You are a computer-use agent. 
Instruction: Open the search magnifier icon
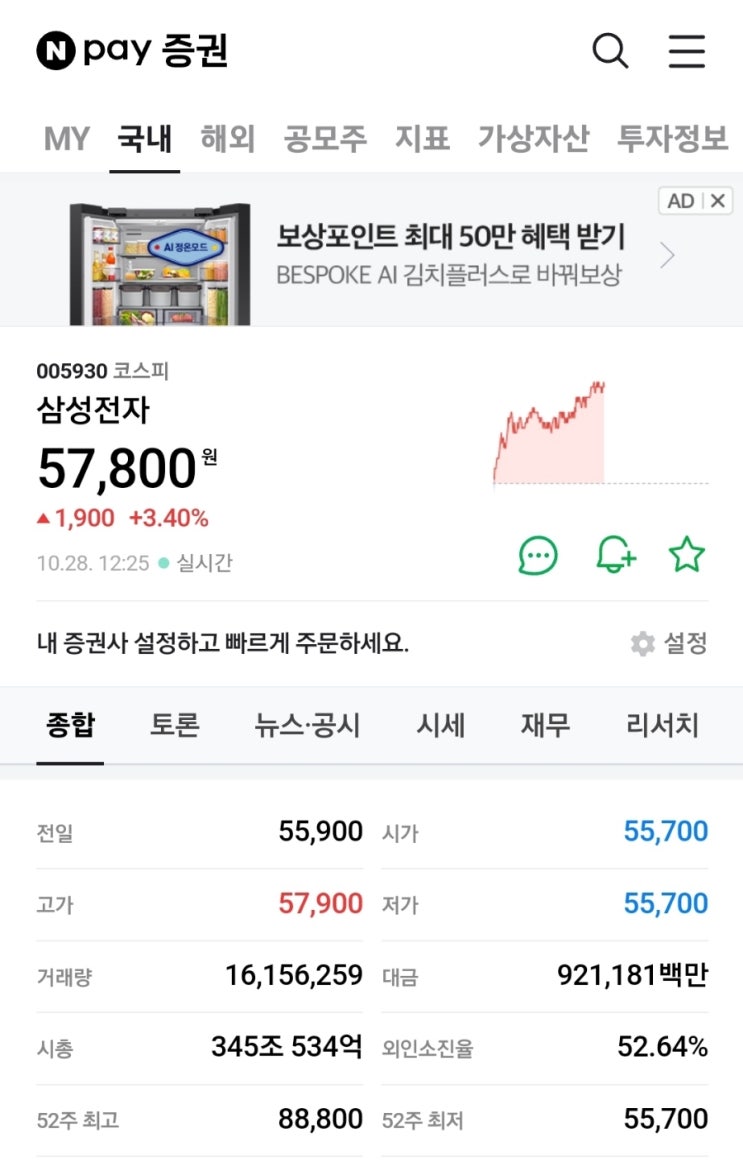(610, 51)
